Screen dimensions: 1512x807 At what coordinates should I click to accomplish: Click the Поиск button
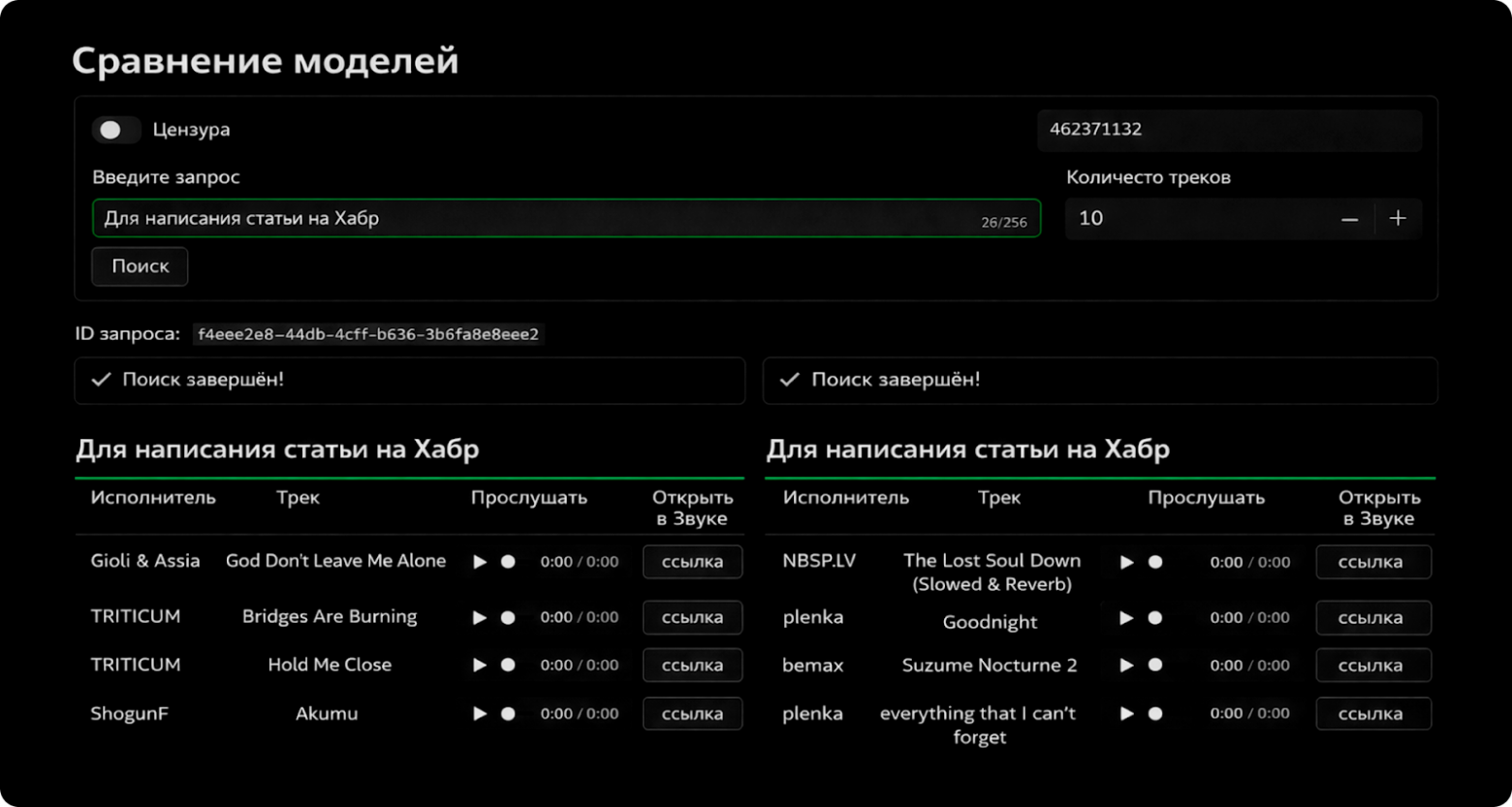click(x=140, y=266)
